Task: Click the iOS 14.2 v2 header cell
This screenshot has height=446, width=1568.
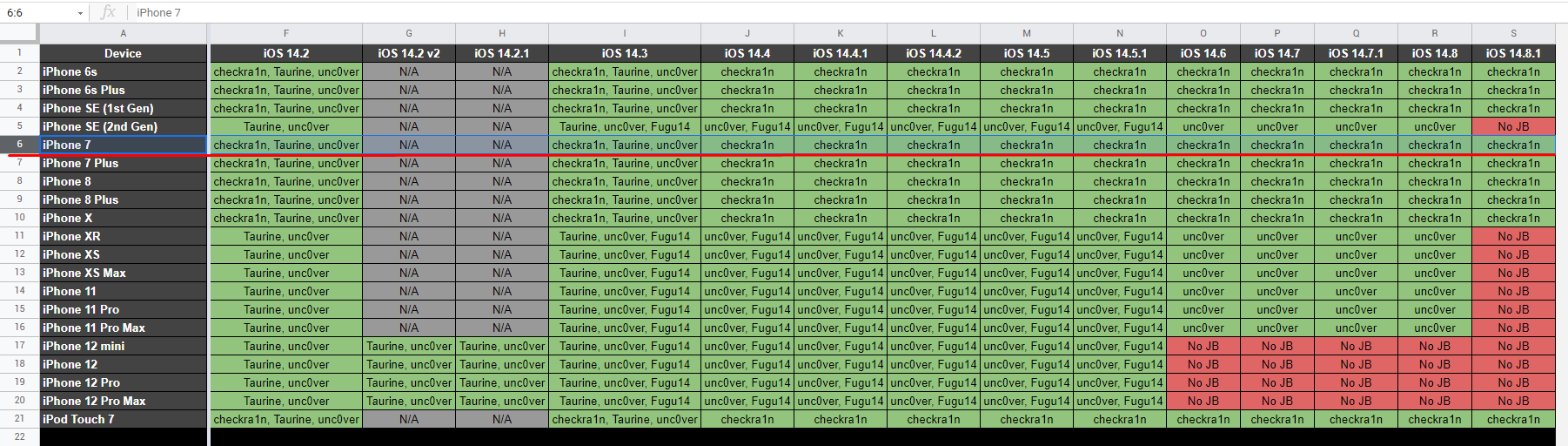Action: [409, 53]
